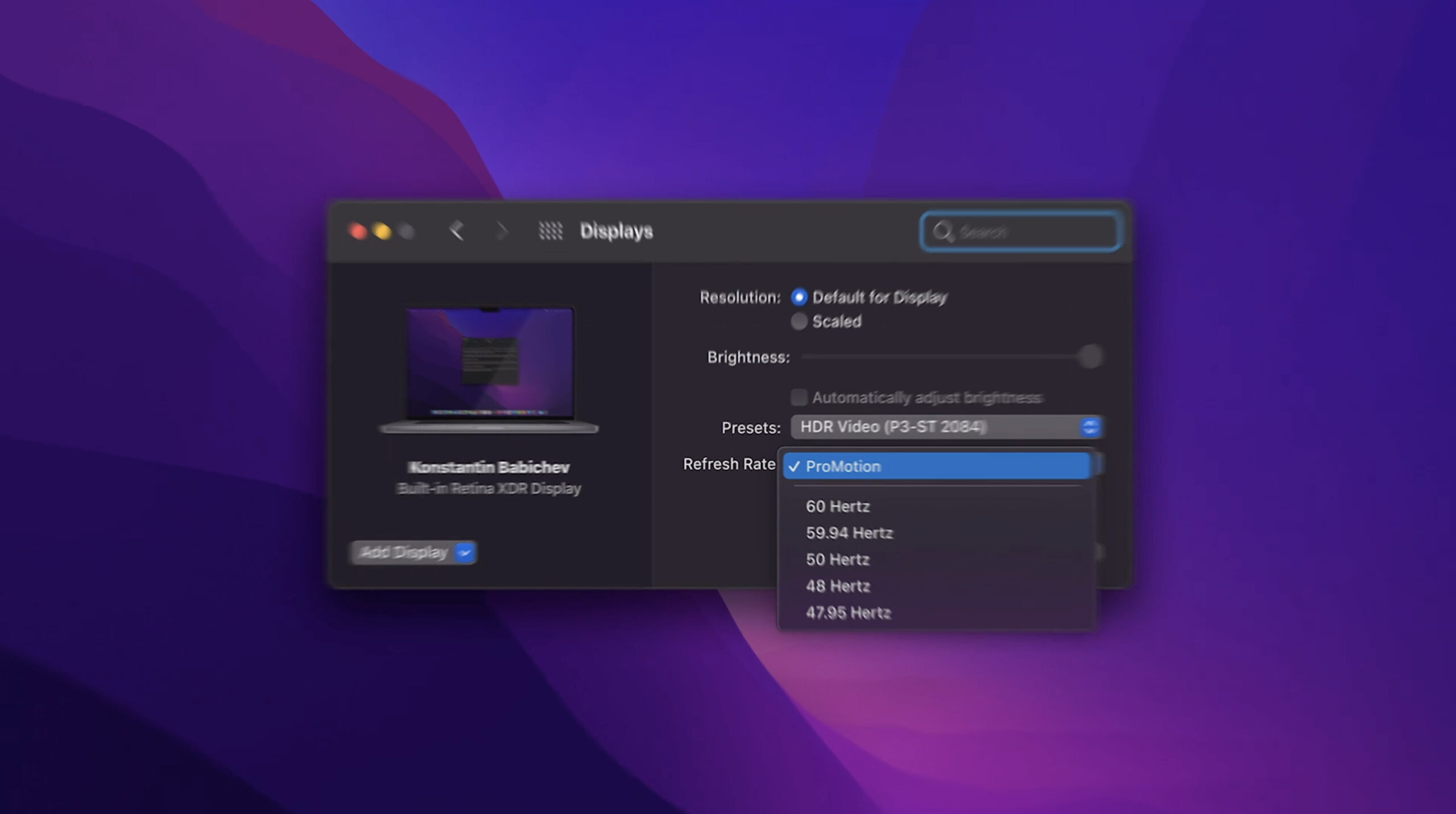Select 60 Hertz refresh rate
Image resolution: width=1456 pixels, height=814 pixels.
coord(837,506)
